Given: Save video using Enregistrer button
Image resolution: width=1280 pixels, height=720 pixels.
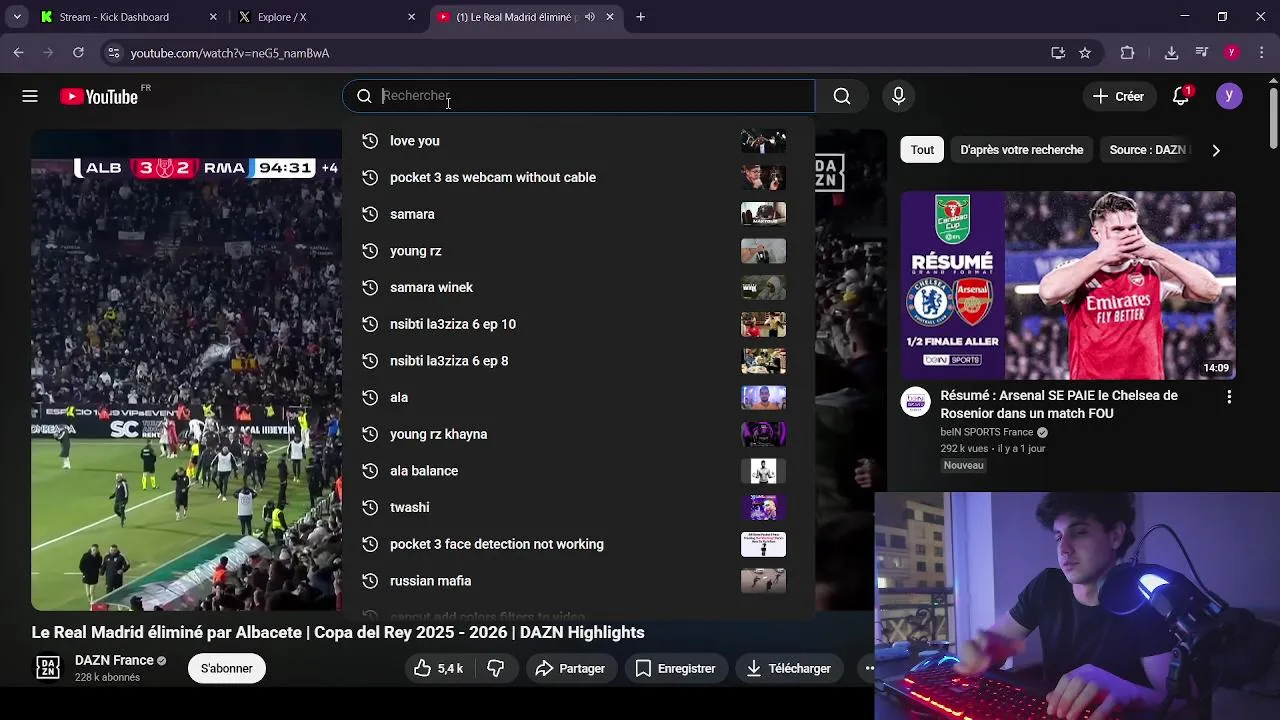Looking at the screenshot, I should [x=675, y=668].
